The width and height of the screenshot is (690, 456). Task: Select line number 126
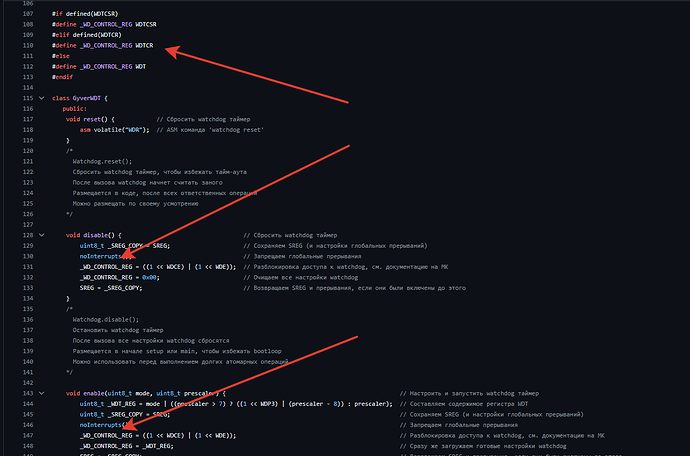coord(28,214)
